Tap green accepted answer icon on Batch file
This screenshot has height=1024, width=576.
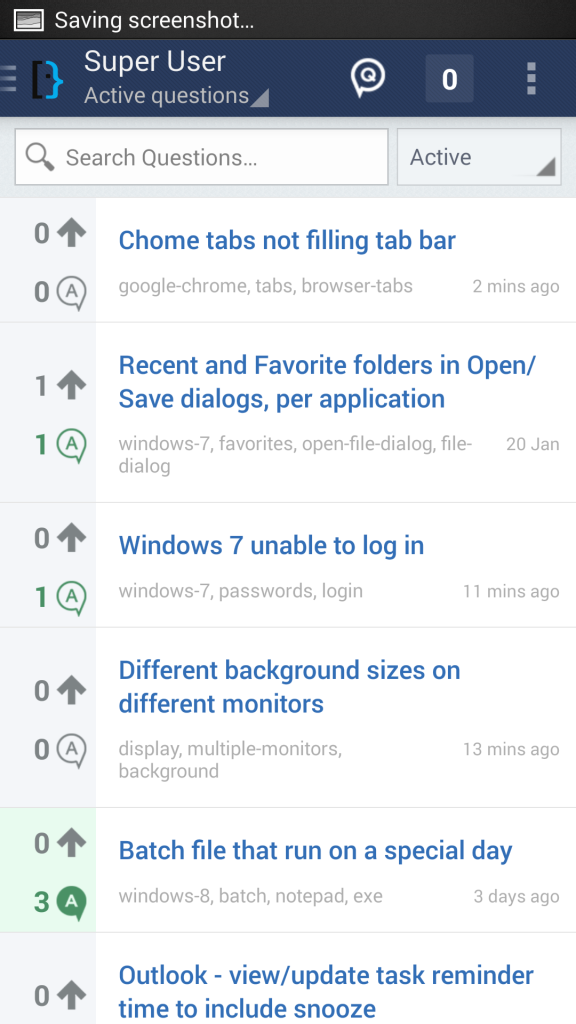[x=71, y=903]
